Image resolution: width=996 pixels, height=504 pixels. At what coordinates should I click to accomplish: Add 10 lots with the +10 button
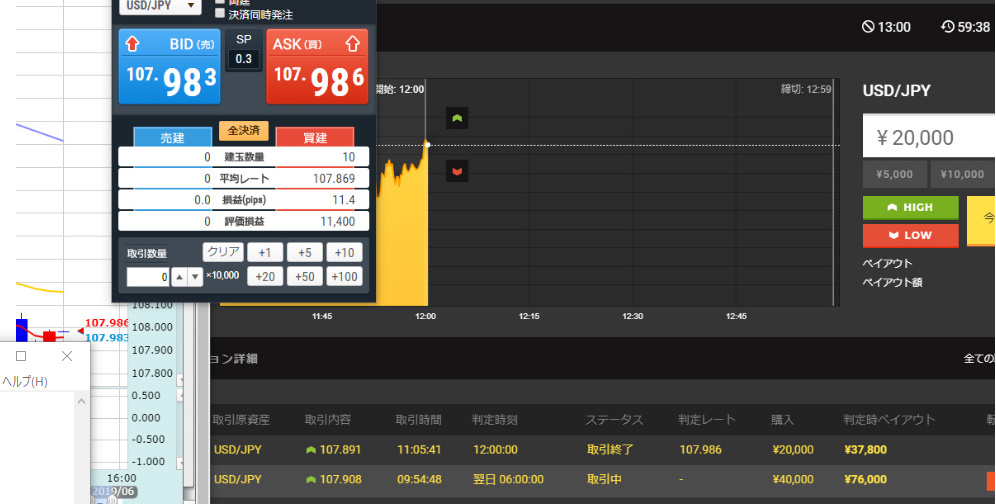[x=344, y=252]
